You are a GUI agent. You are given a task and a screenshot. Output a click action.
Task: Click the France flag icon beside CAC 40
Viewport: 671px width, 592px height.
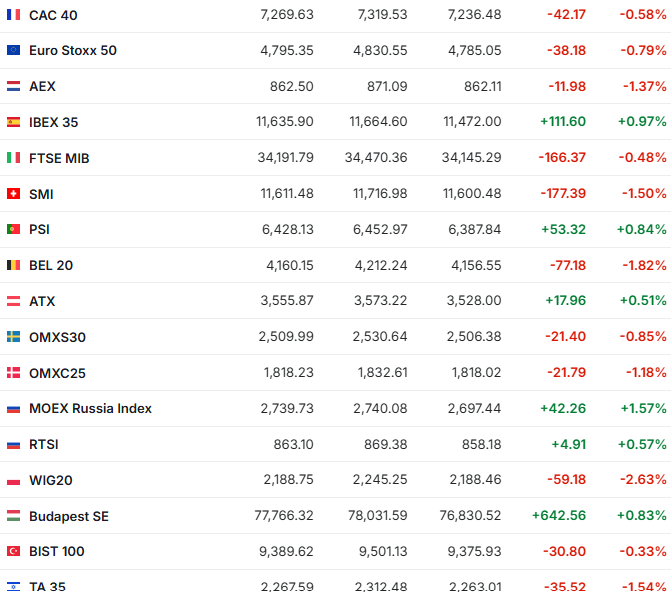(x=13, y=15)
